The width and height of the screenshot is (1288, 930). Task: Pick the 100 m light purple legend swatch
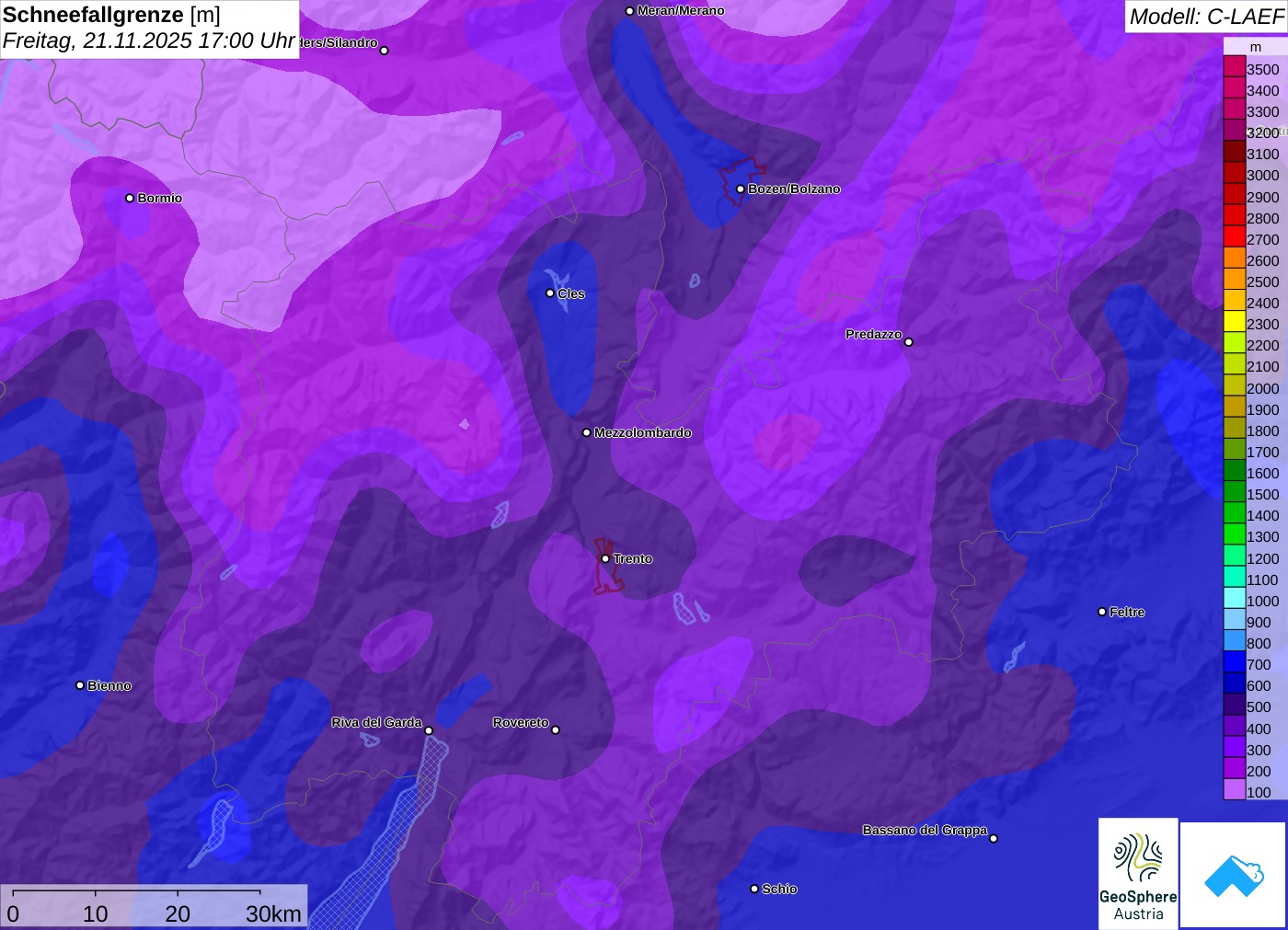click(1235, 790)
